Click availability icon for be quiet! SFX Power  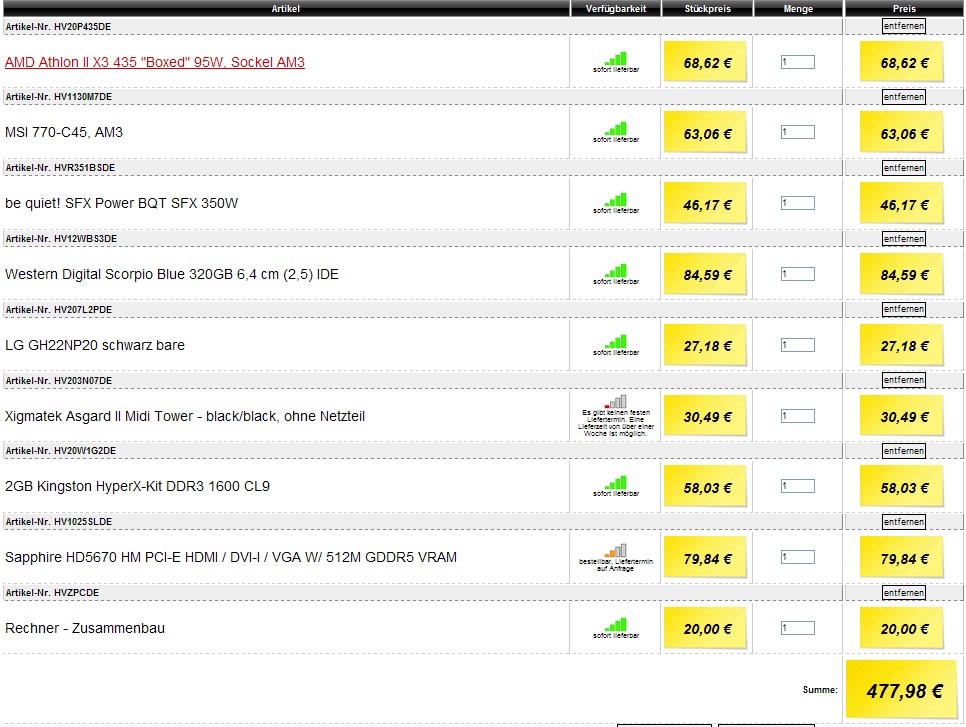pyautogui.click(x=615, y=200)
